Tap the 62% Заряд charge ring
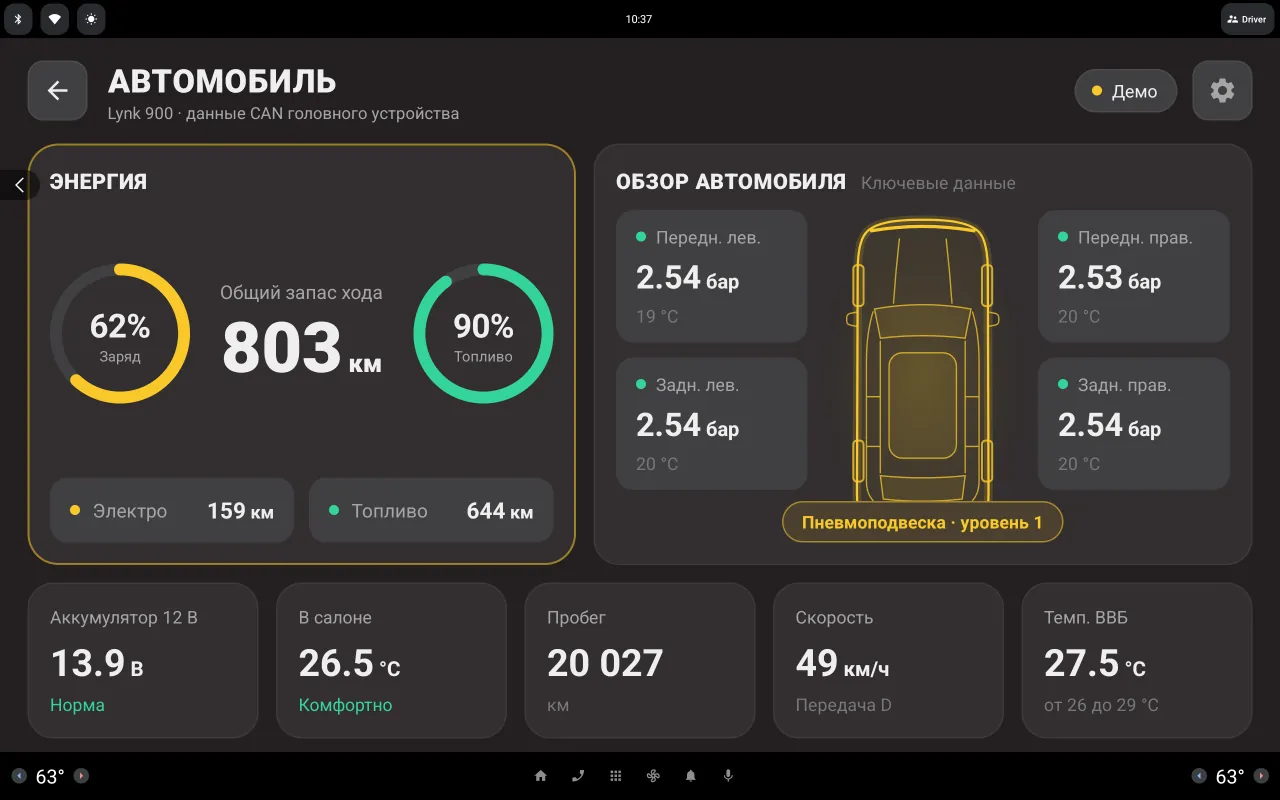 120,334
